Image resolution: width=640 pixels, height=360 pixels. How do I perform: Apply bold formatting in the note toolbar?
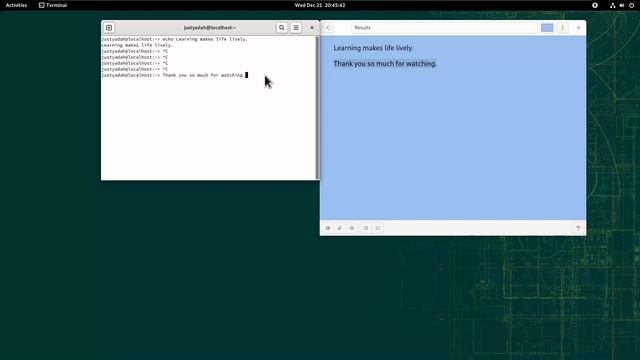click(x=328, y=228)
